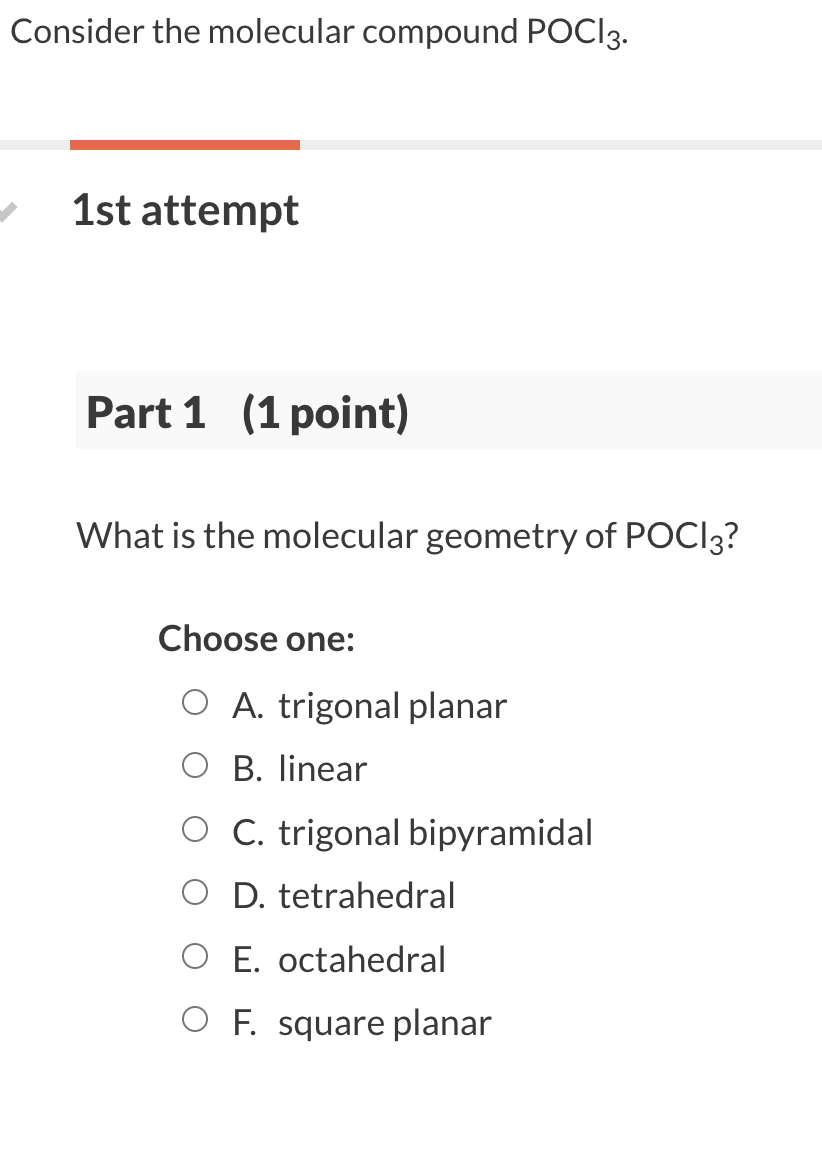This screenshot has height=1158, width=822.
Task: Select radio button B for linear
Action: coord(195,765)
